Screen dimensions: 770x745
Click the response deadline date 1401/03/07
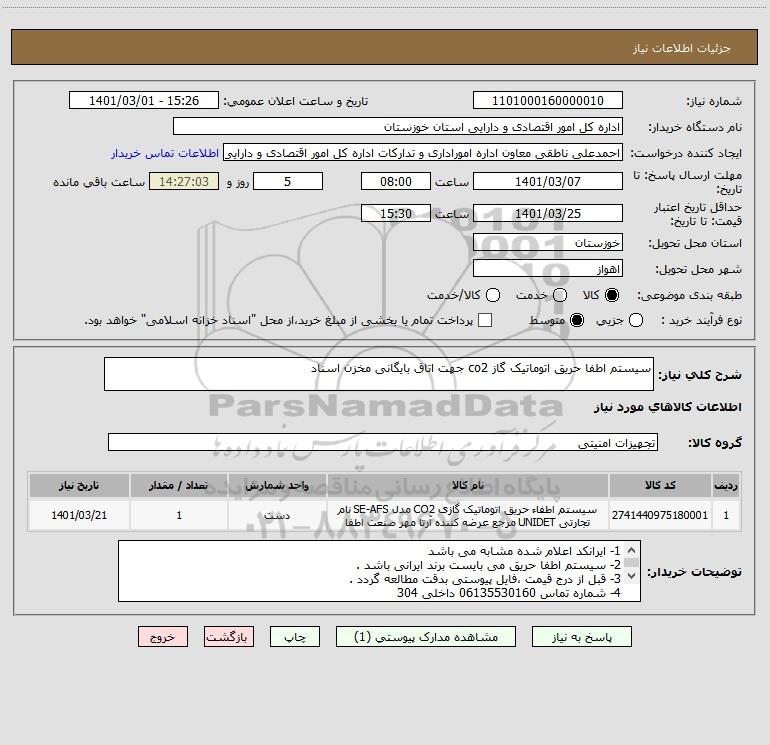[548, 181]
